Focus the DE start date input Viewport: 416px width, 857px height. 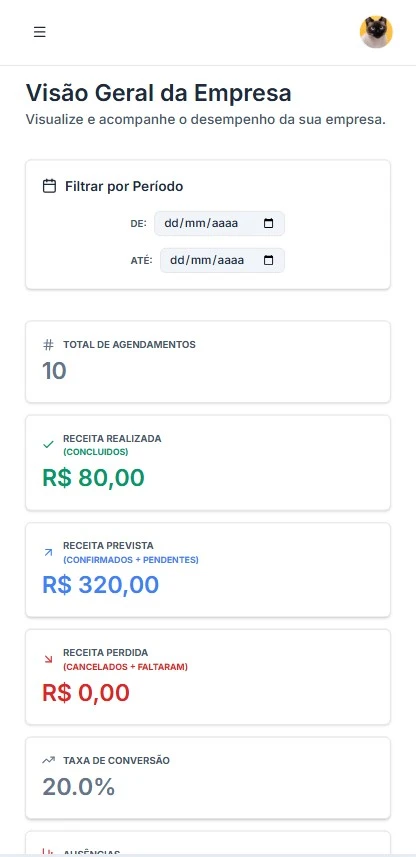pyautogui.click(x=219, y=224)
